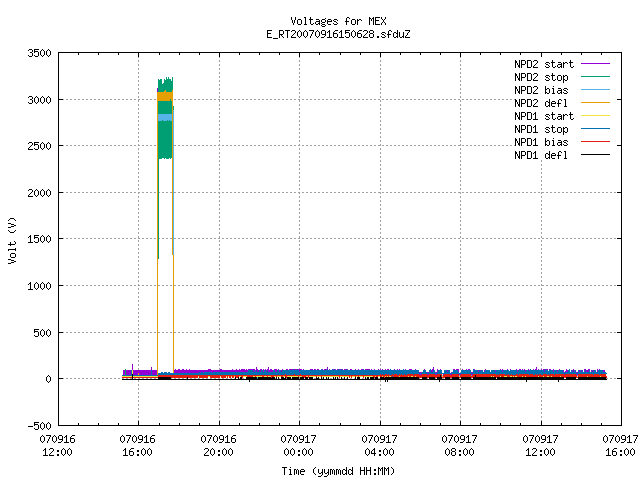Click the 070917 04:00 x-axis label
Screen dimensions: 640x480
click(x=379, y=446)
